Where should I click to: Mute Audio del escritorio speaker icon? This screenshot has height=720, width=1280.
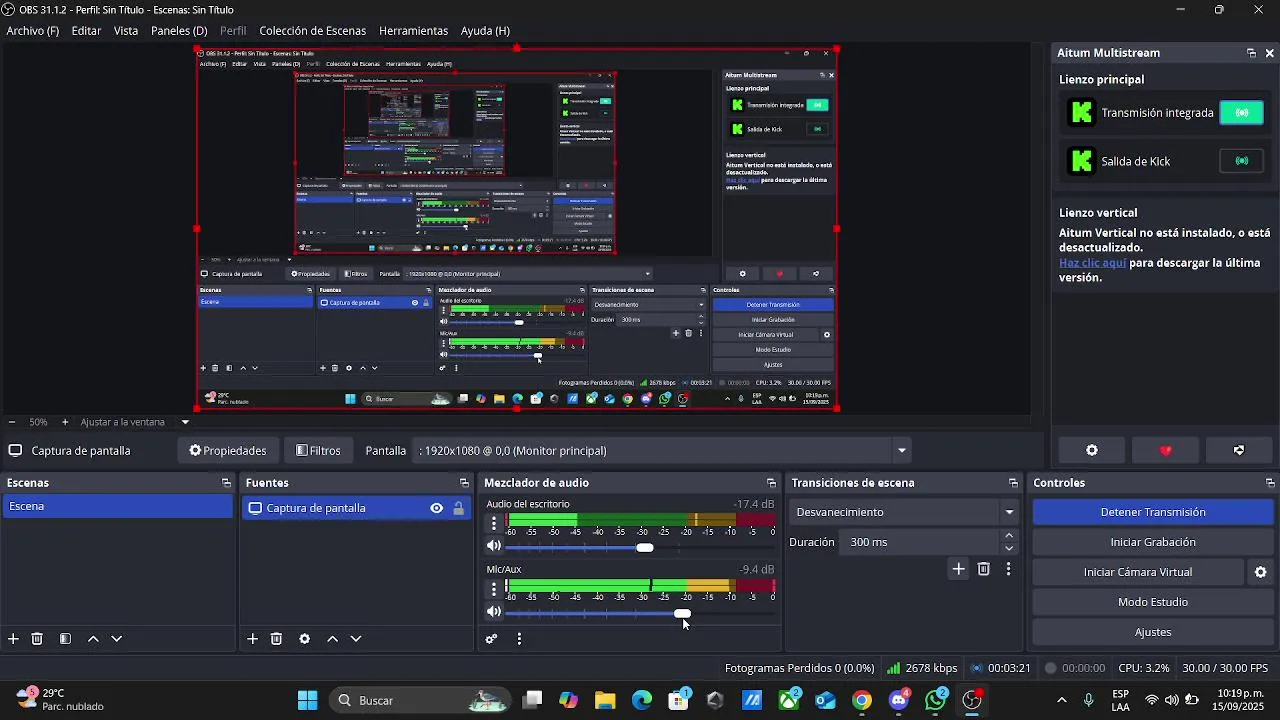coord(494,546)
